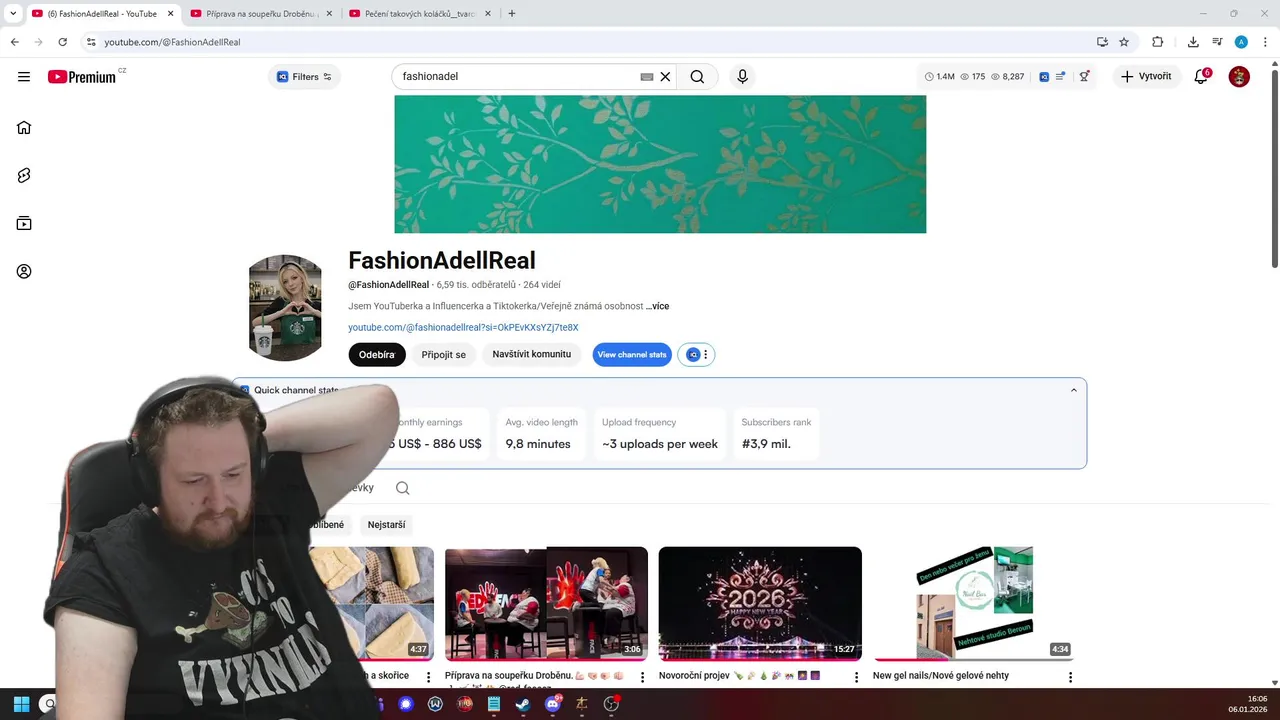Open options for Příprava na soupeřku video

point(642,677)
